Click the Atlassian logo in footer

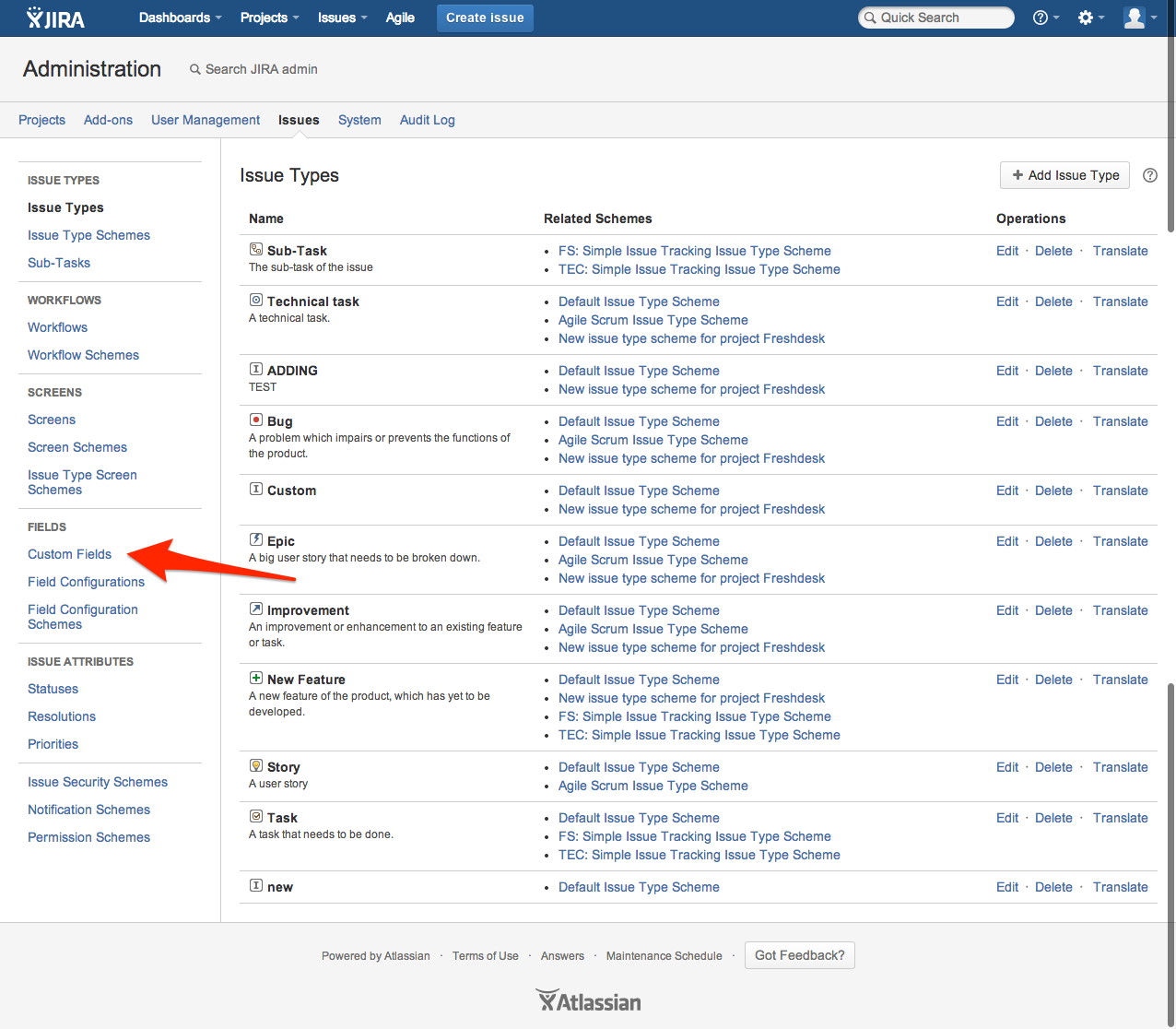coord(588,1001)
